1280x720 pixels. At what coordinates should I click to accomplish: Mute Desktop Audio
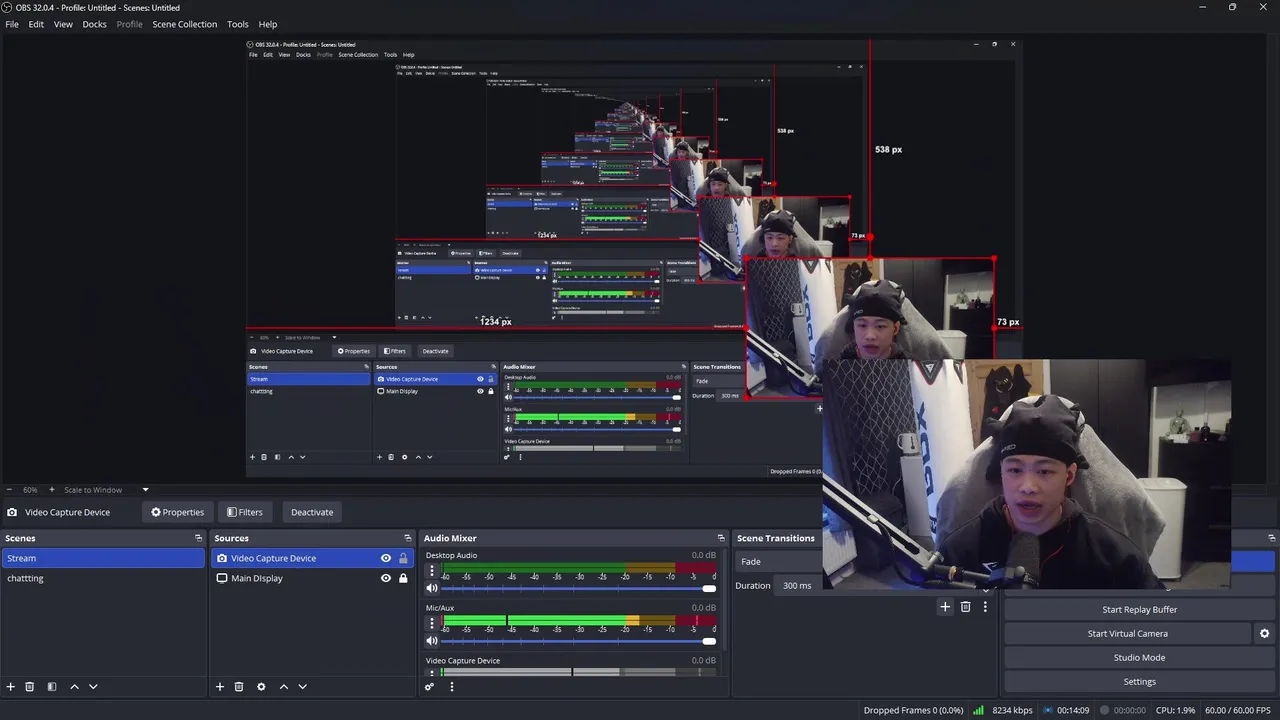(432, 588)
